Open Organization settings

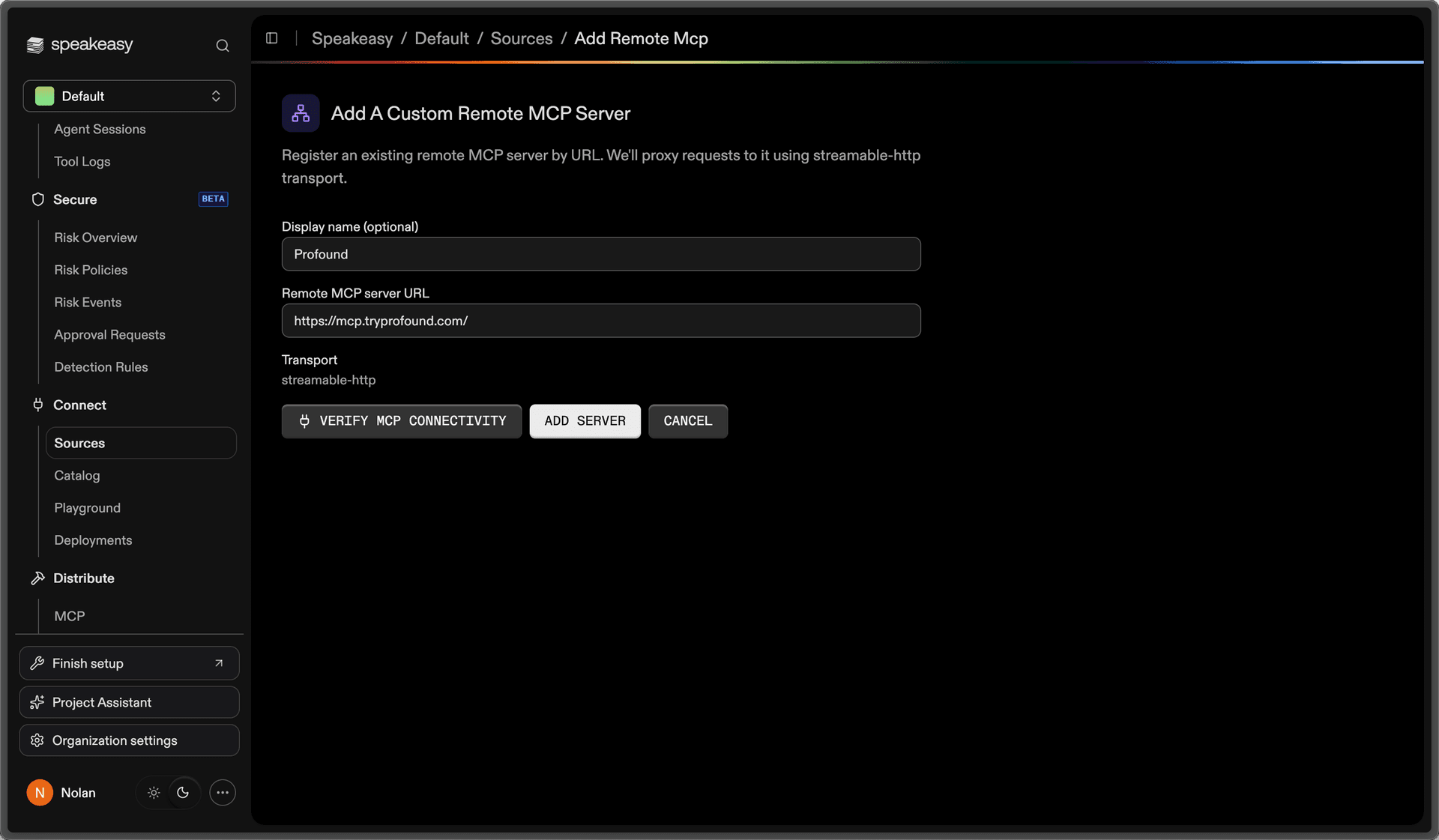pyautogui.click(x=129, y=740)
